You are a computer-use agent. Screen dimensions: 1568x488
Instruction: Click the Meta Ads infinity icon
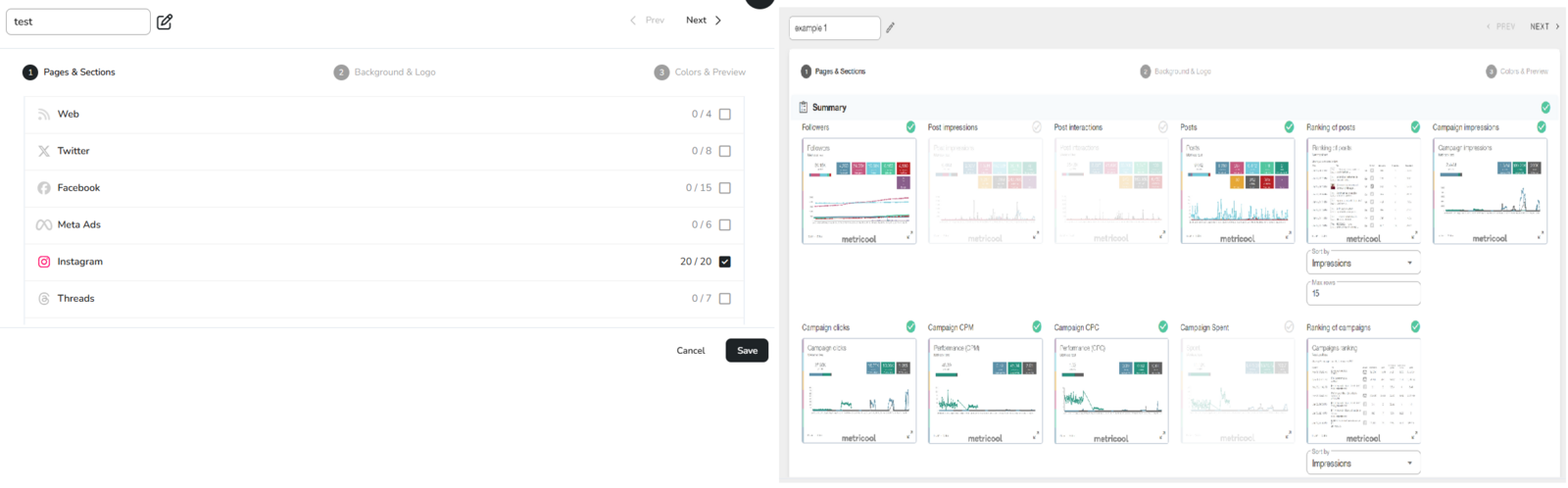click(x=44, y=225)
